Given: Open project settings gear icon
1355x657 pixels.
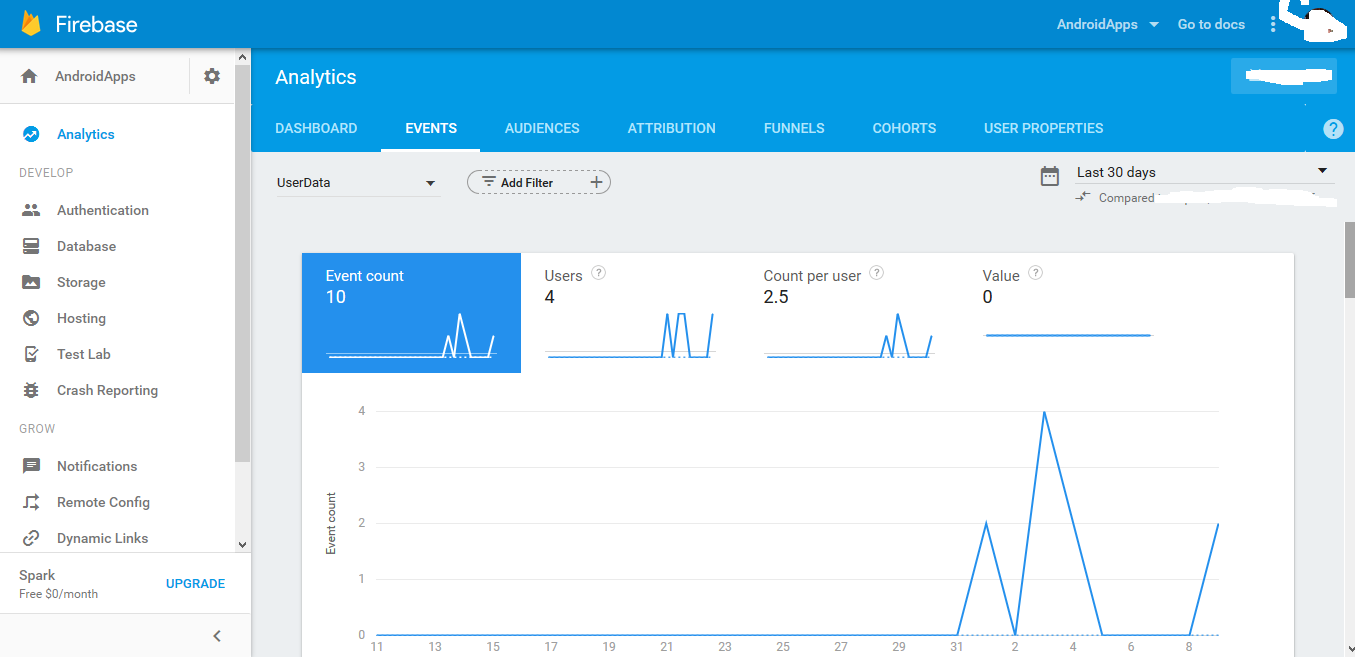Looking at the screenshot, I should 212,76.
